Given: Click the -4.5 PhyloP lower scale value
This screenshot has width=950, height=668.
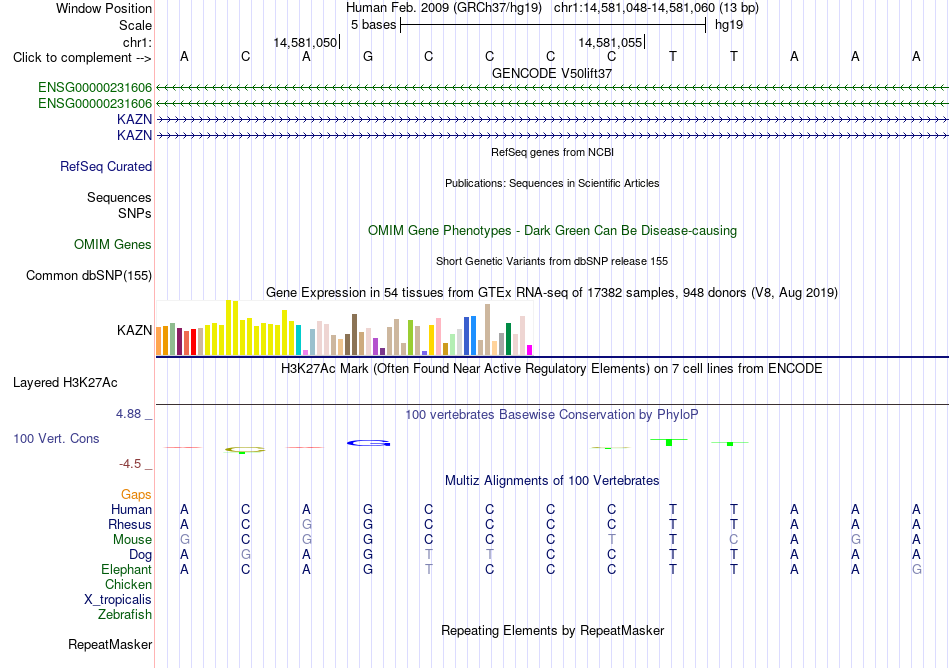Looking at the screenshot, I should click(x=130, y=464).
